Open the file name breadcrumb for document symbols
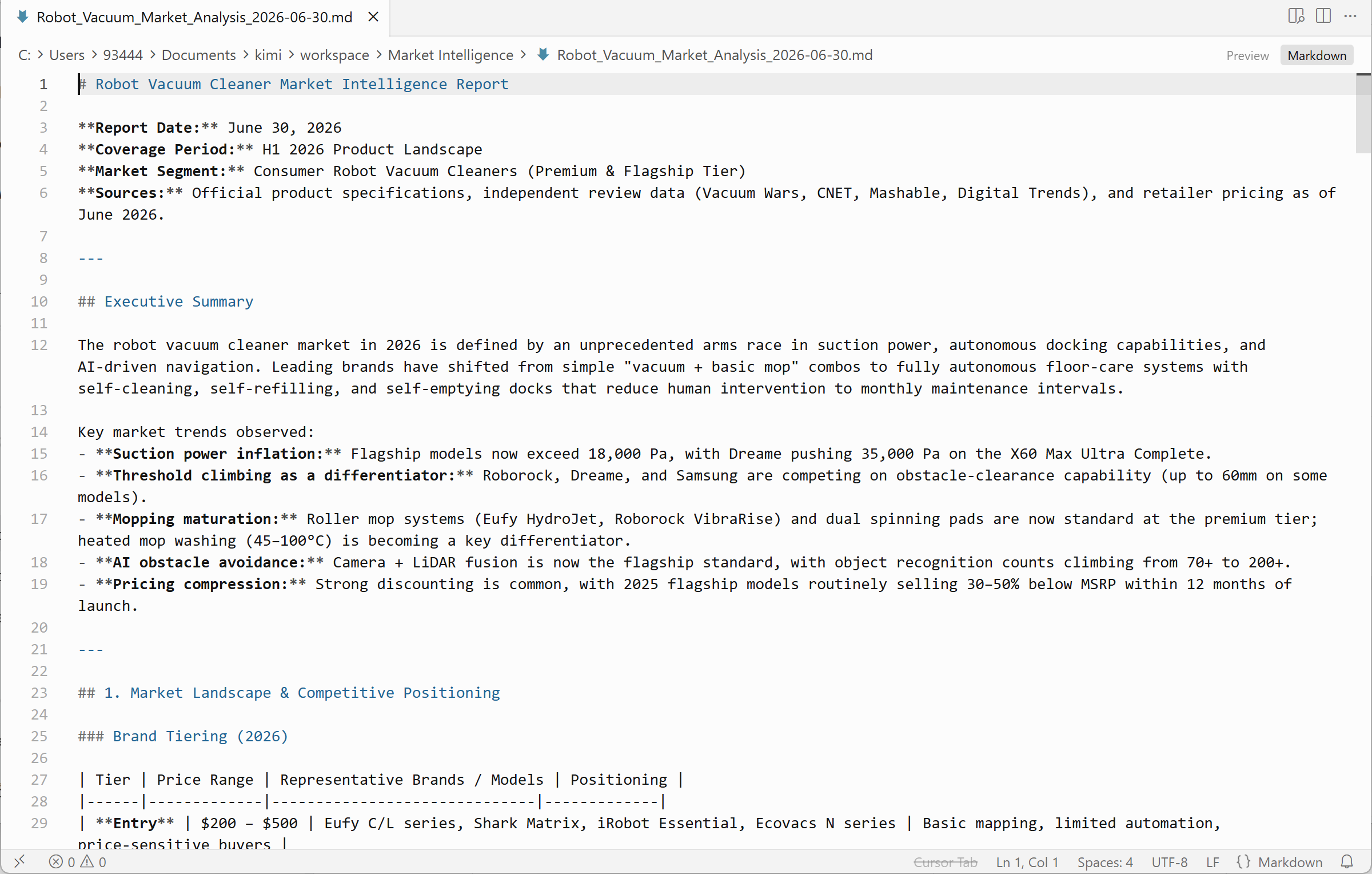Image resolution: width=1372 pixels, height=874 pixels. (x=715, y=55)
